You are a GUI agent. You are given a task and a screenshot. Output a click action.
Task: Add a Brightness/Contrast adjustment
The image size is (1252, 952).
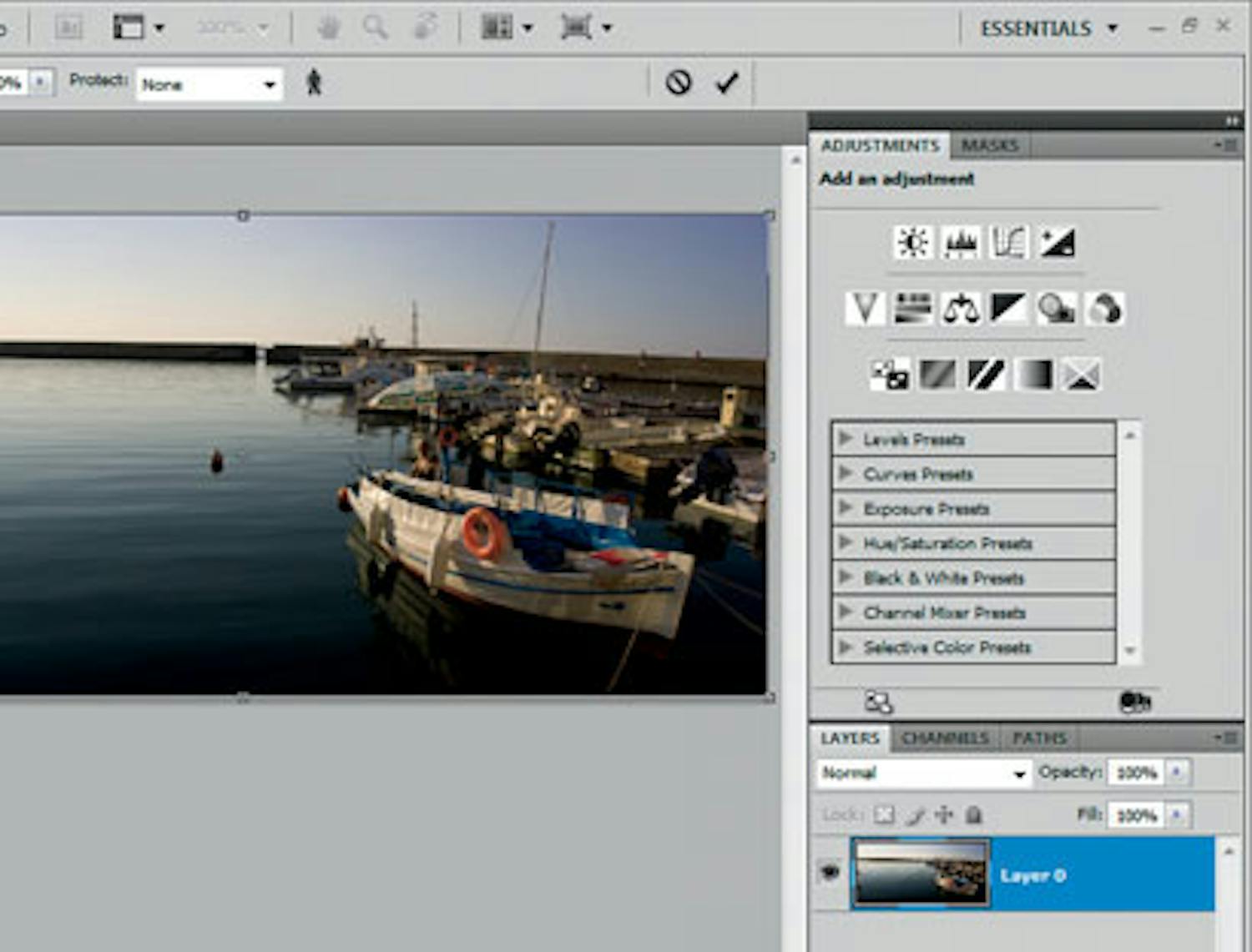[912, 243]
